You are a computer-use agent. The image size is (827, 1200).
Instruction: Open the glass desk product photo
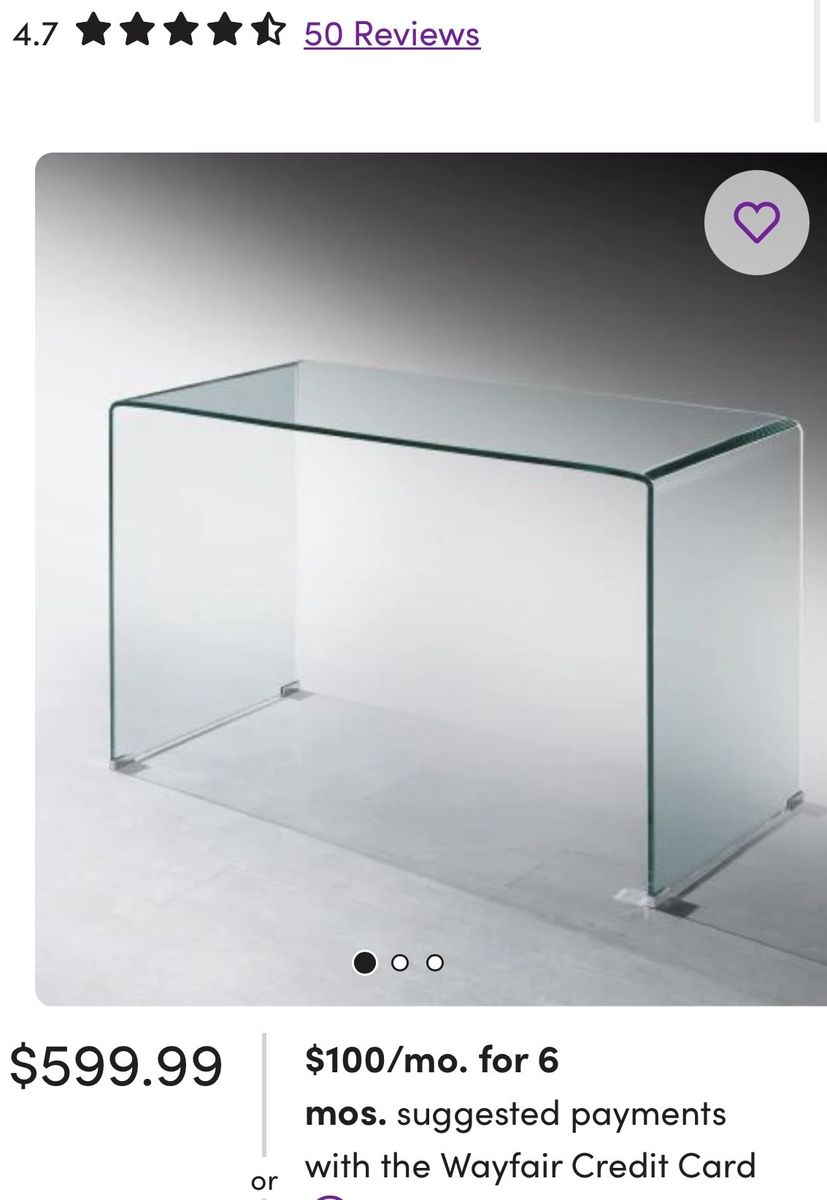pos(431,579)
